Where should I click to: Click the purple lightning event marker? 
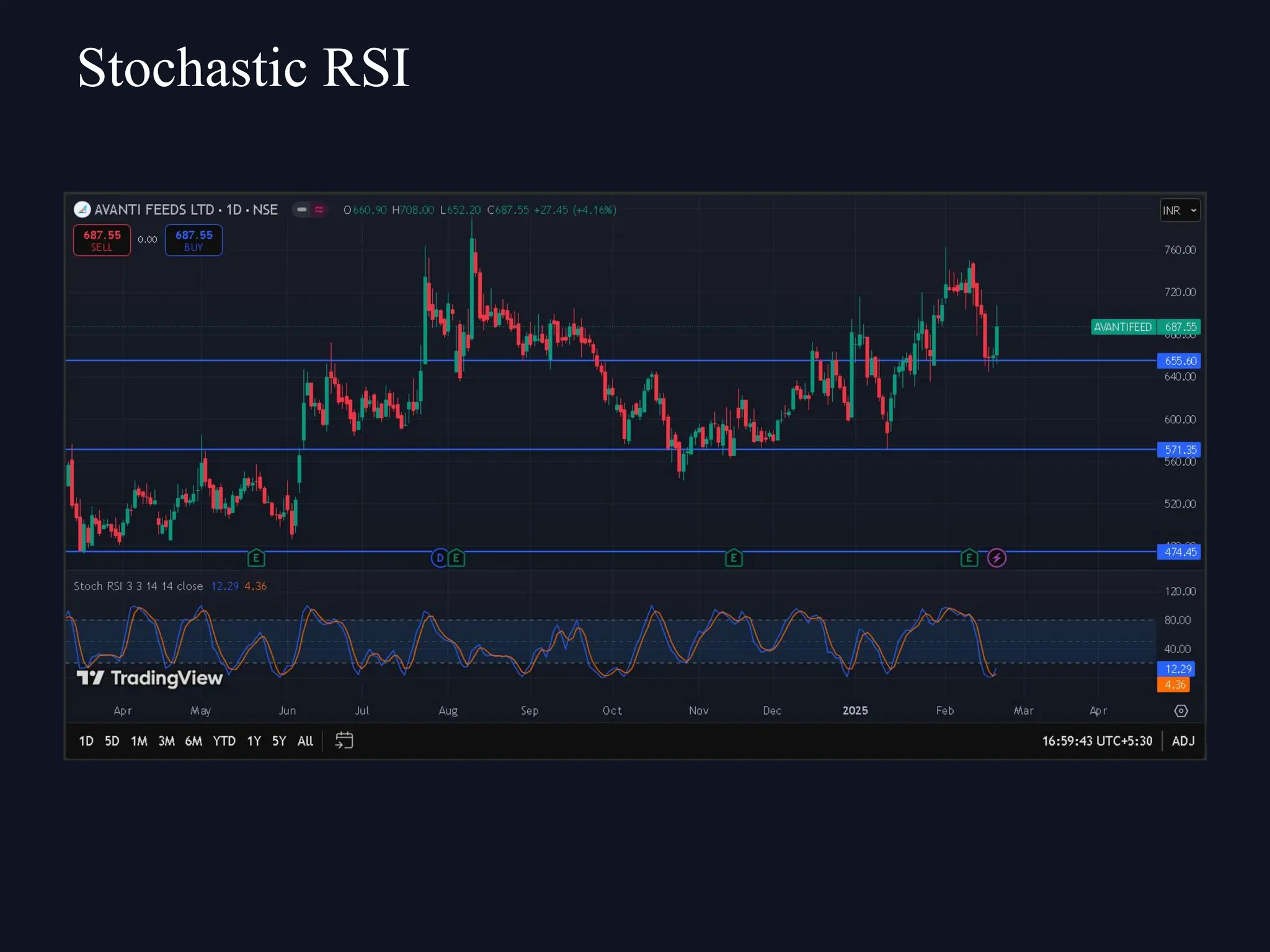[x=997, y=558]
